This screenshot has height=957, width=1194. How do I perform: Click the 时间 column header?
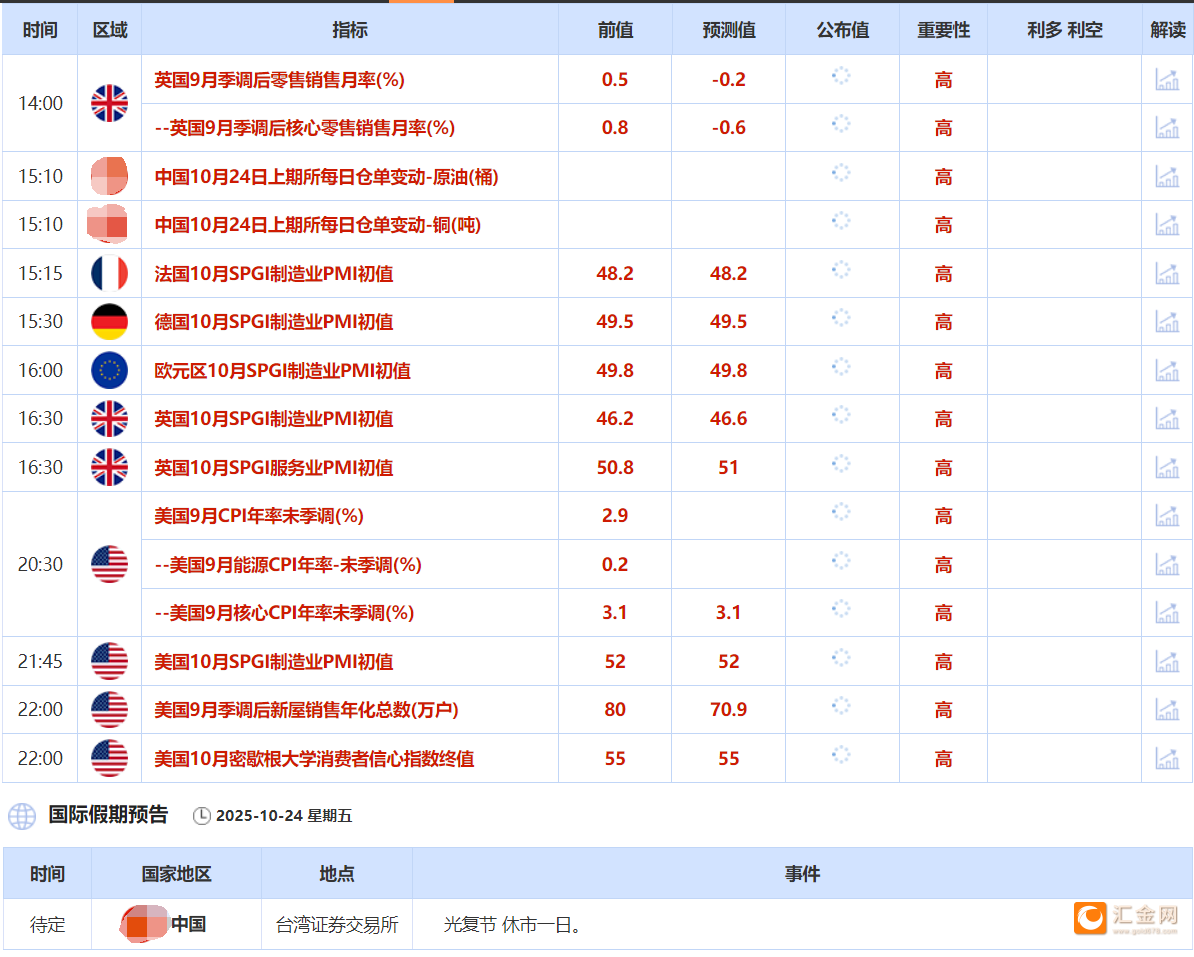tap(39, 30)
